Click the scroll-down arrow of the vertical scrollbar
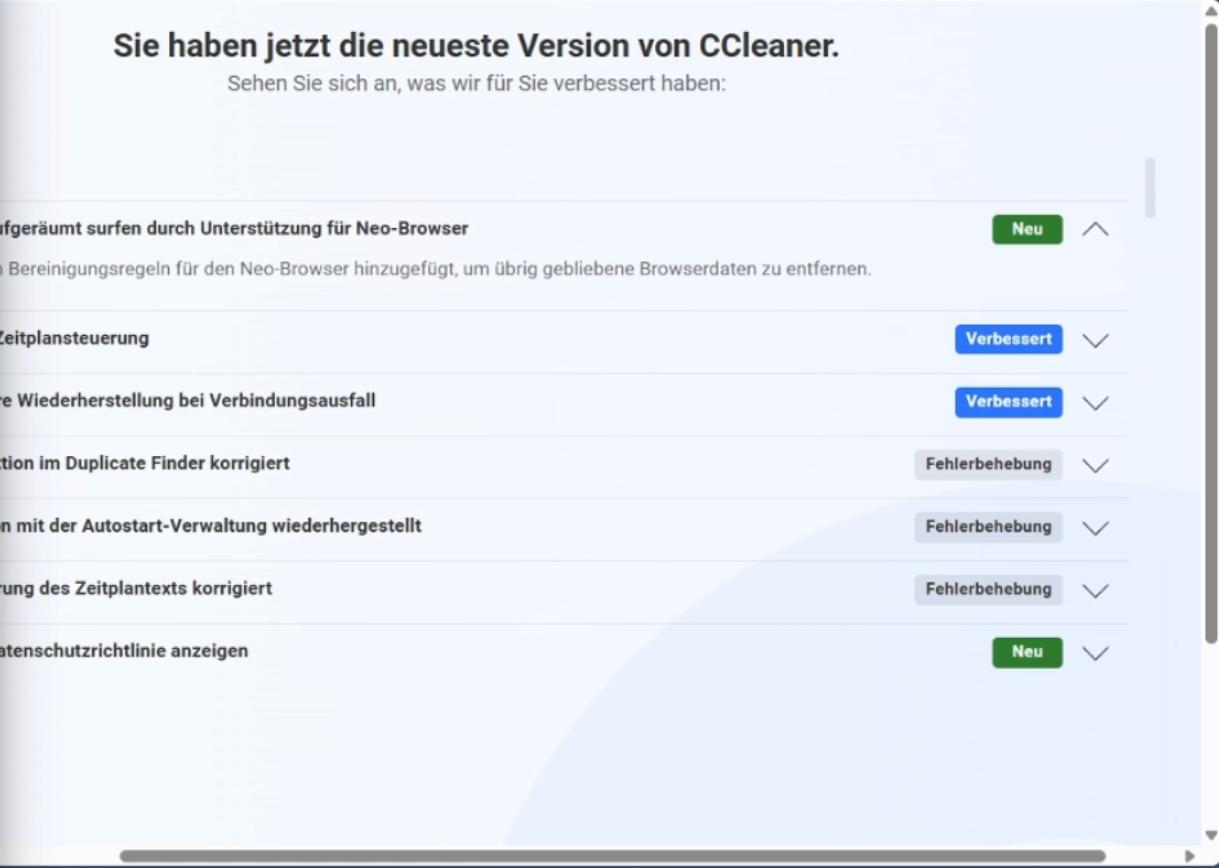1219x868 pixels. pyautogui.click(x=1211, y=836)
